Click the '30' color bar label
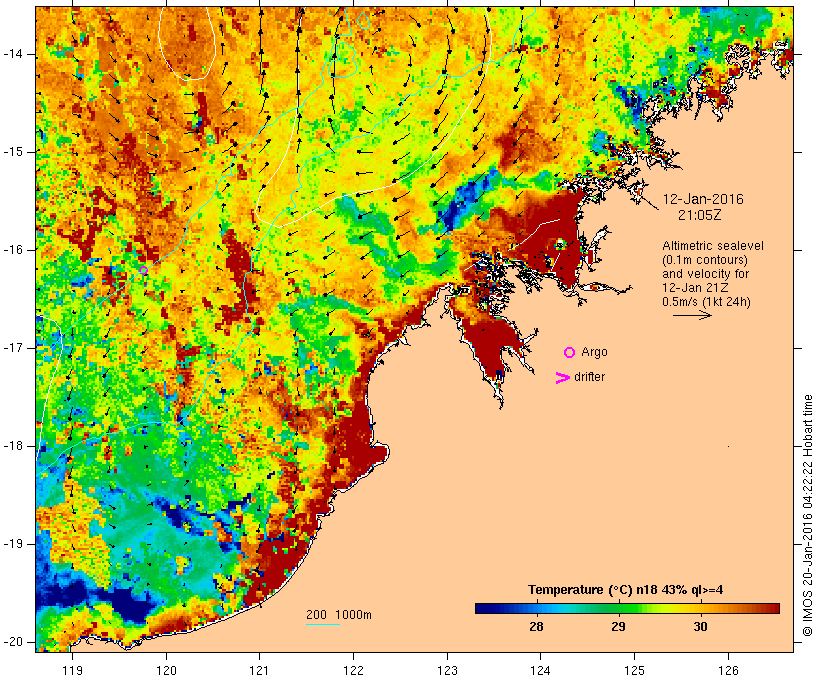Image resolution: width=820 pixels, height=680 pixels. coord(700,626)
